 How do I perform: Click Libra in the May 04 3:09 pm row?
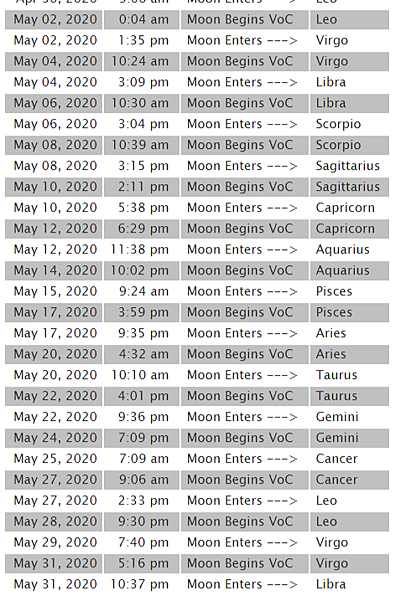pyautogui.click(x=331, y=82)
